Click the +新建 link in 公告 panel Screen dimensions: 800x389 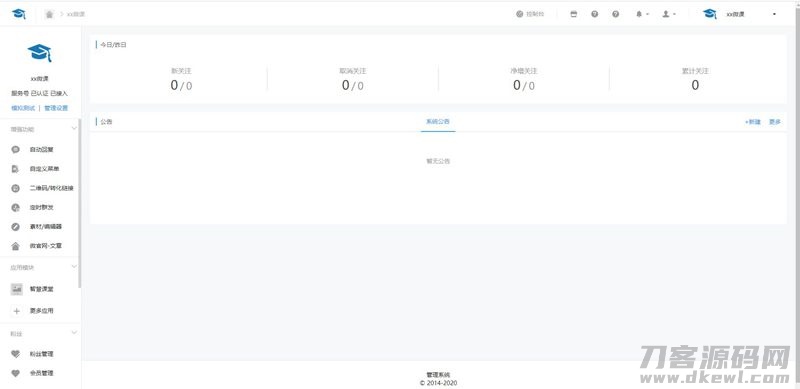point(753,122)
